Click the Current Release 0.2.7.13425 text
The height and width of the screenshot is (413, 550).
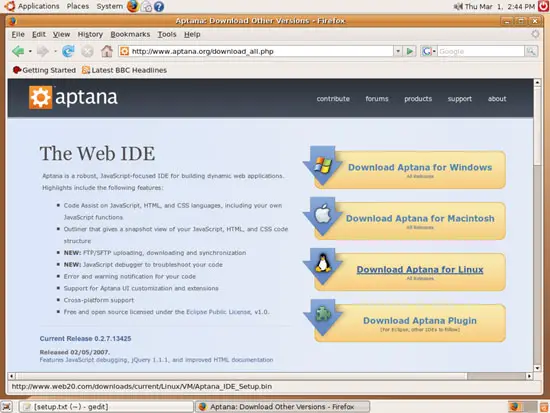pyautogui.click(x=85, y=339)
